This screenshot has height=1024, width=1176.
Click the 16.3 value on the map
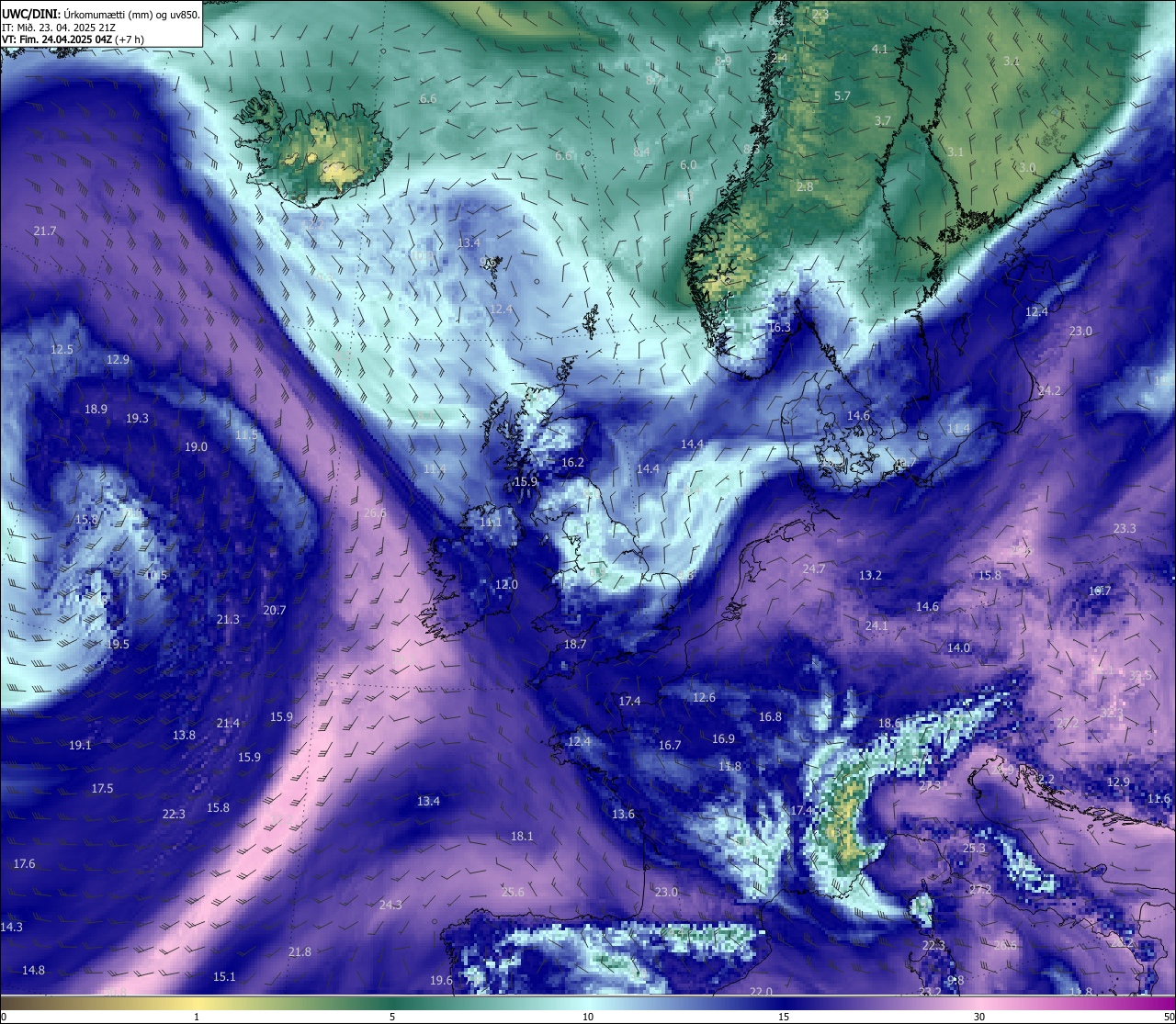click(778, 328)
